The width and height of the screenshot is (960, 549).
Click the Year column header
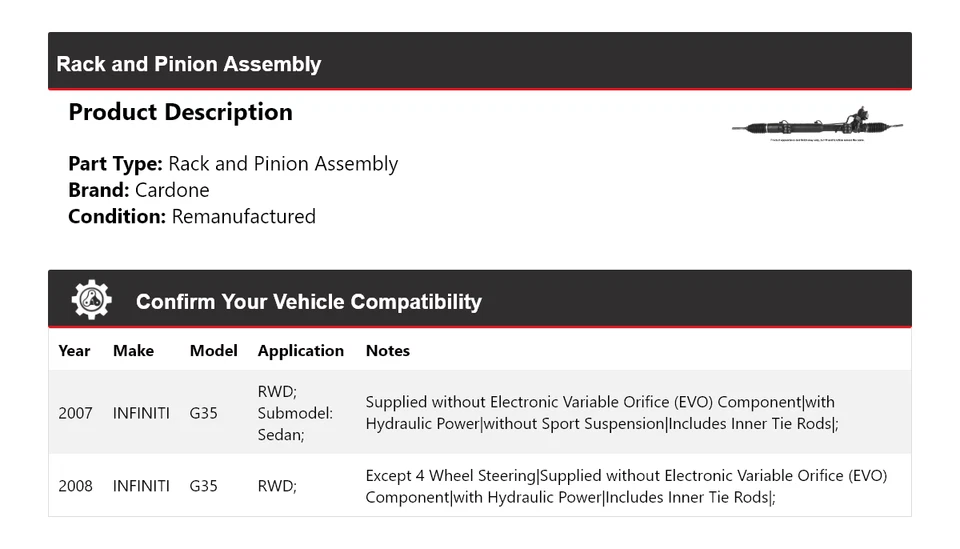point(74,351)
